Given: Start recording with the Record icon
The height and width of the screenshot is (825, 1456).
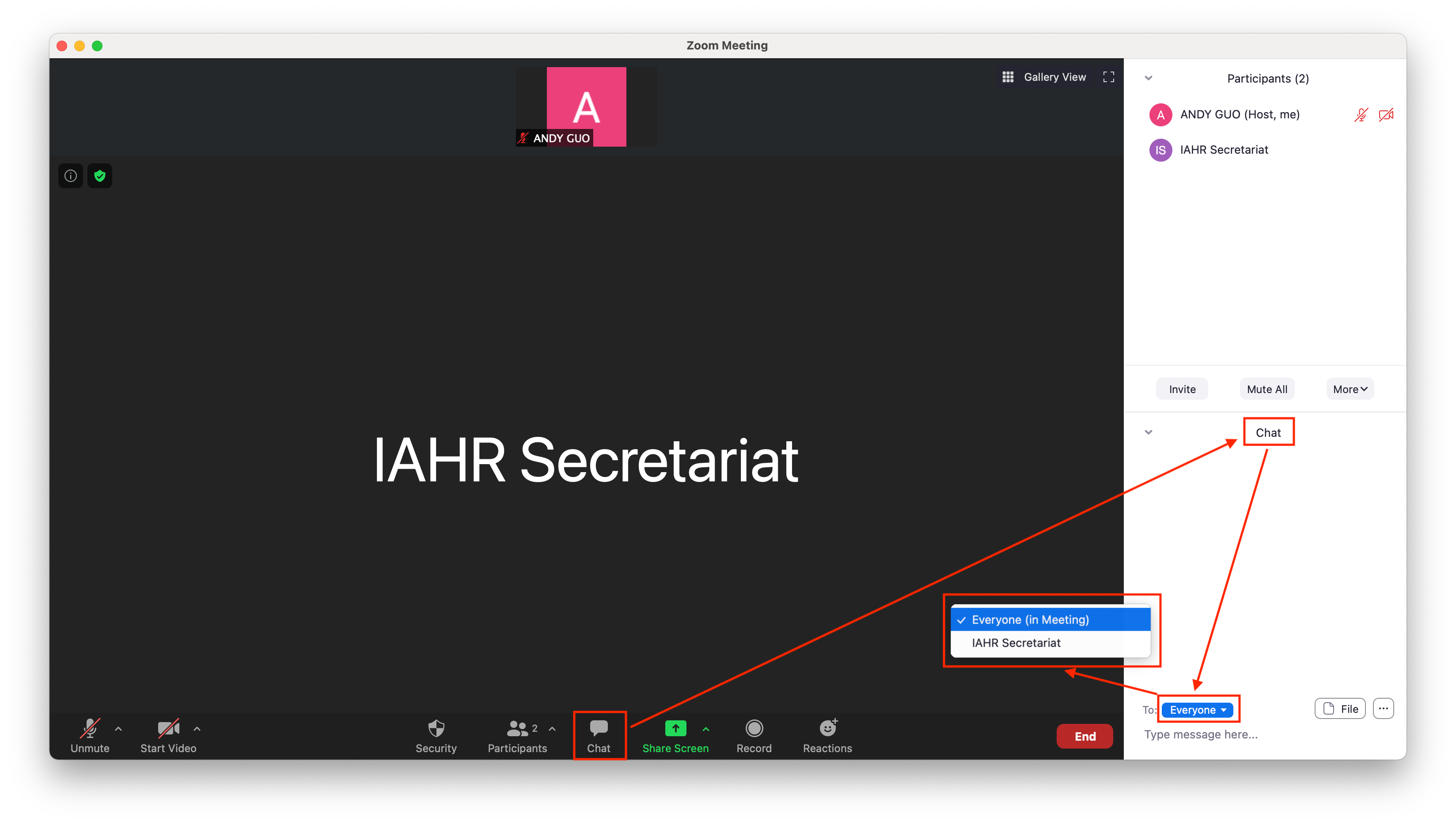Looking at the screenshot, I should click(x=754, y=729).
